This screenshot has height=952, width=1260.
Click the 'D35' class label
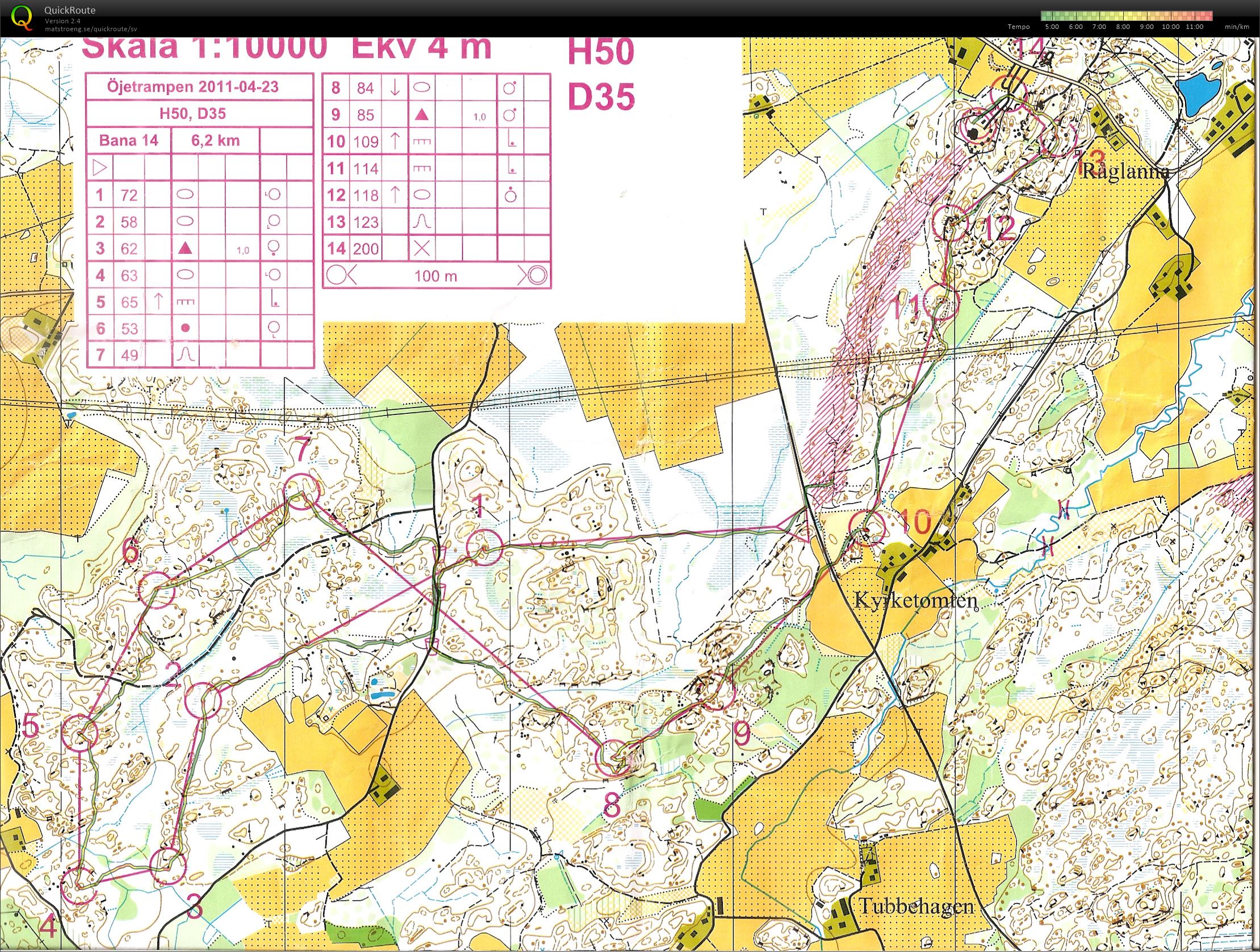pyautogui.click(x=600, y=97)
